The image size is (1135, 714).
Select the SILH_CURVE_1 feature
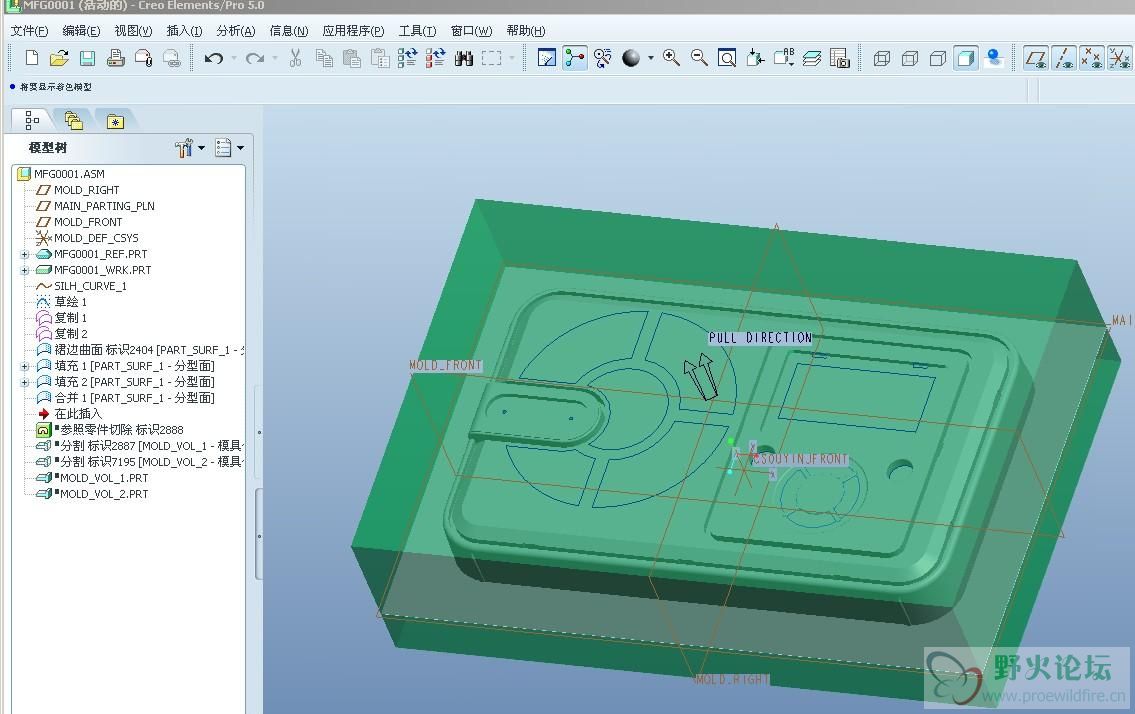90,286
